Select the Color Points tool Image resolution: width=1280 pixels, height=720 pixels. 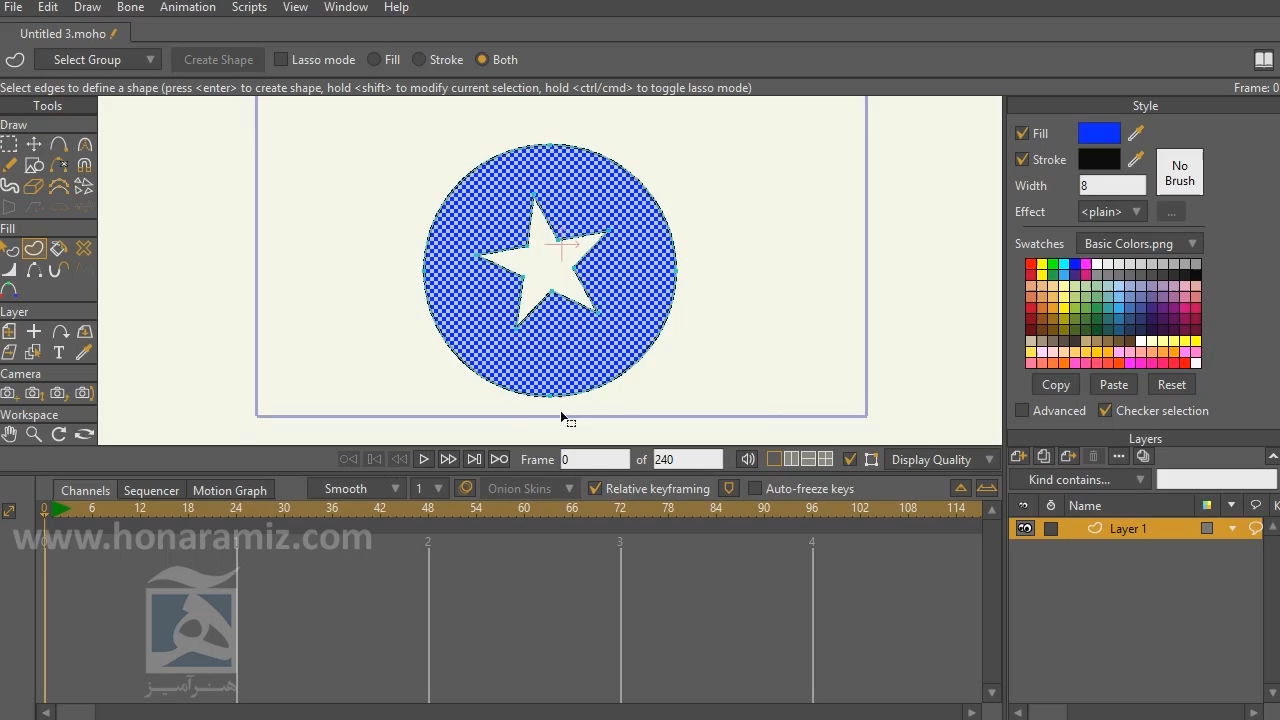coord(9,290)
